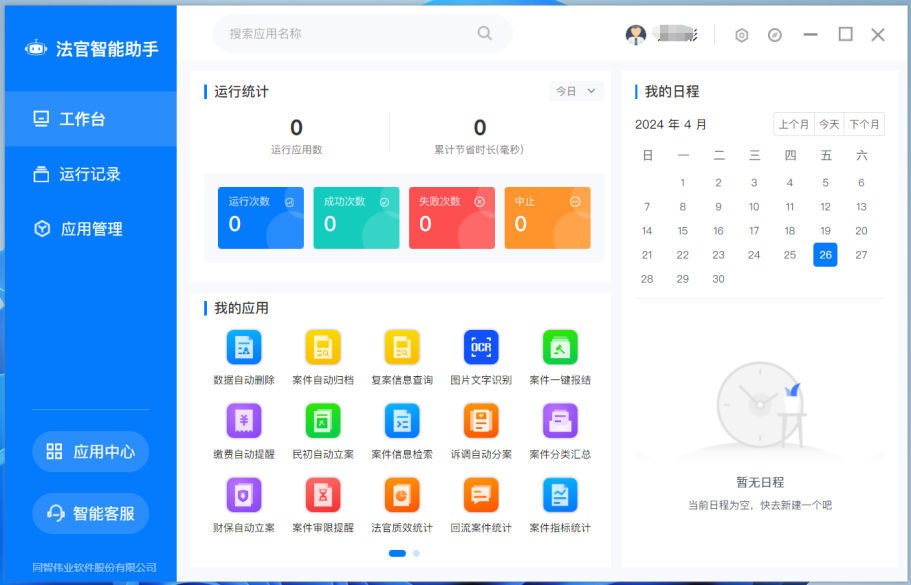The height and width of the screenshot is (585, 911).
Task: Click the 应用中心 button
Action: click(91, 452)
